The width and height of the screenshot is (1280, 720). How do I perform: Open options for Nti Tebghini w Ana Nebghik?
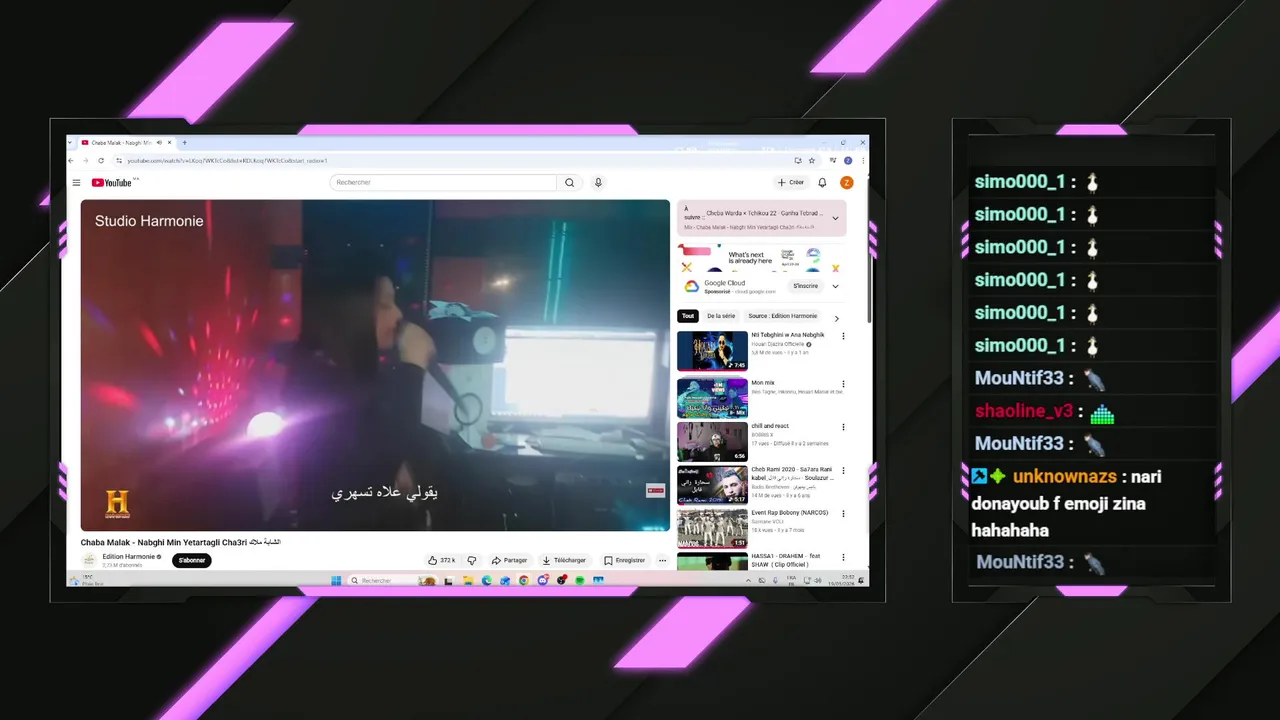click(843, 336)
